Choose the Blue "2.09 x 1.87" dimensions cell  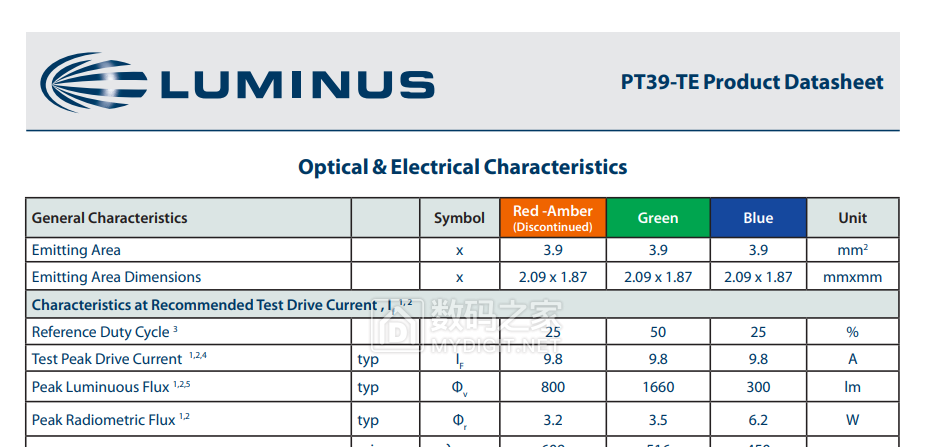click(x=758, y=277)
